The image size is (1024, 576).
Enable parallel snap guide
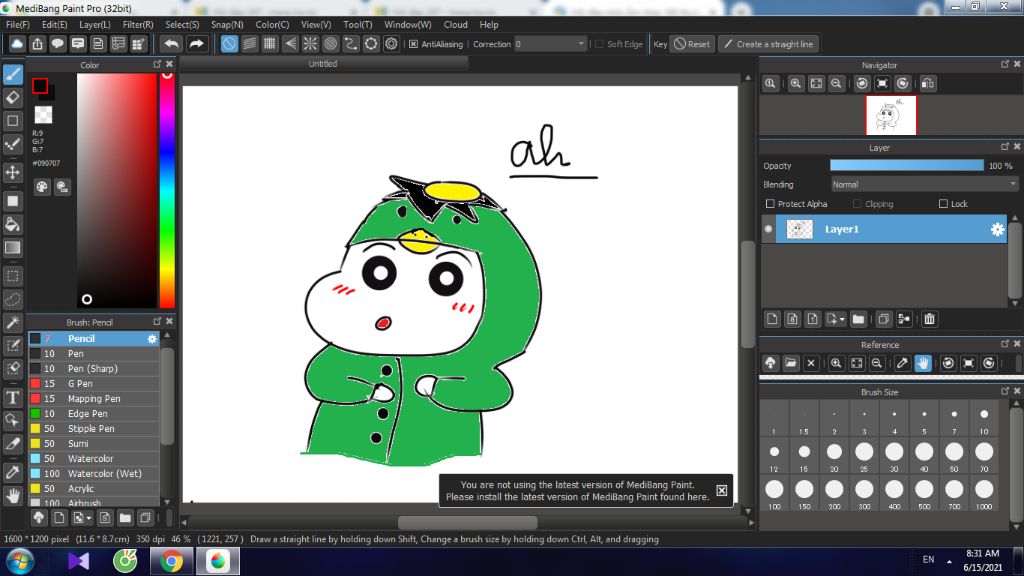[x=249, y=44]
